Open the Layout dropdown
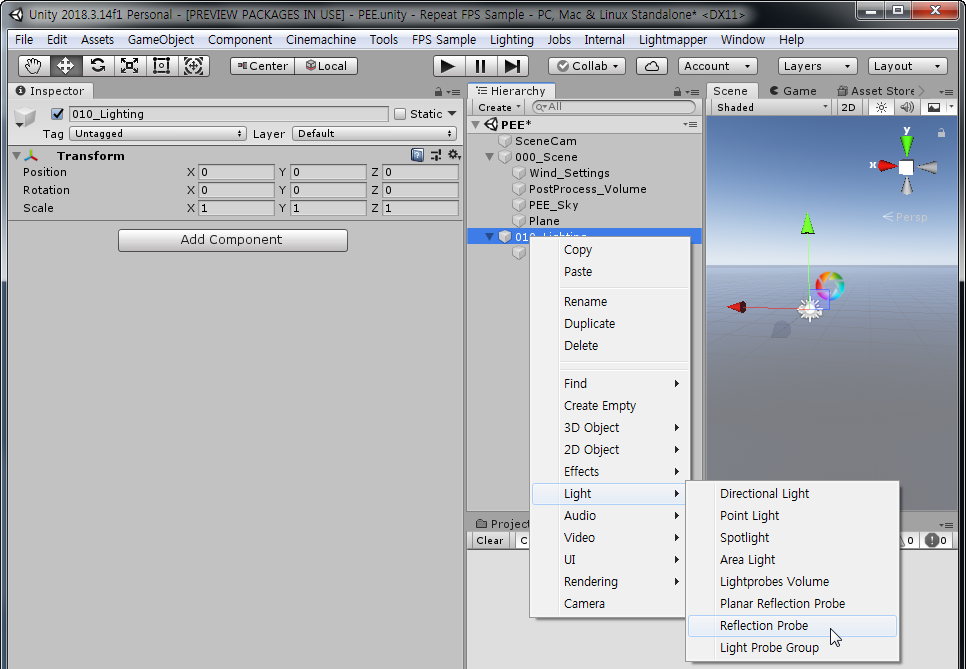The height and width of the screenshot is (669, 966). click(x=907, y=66)
